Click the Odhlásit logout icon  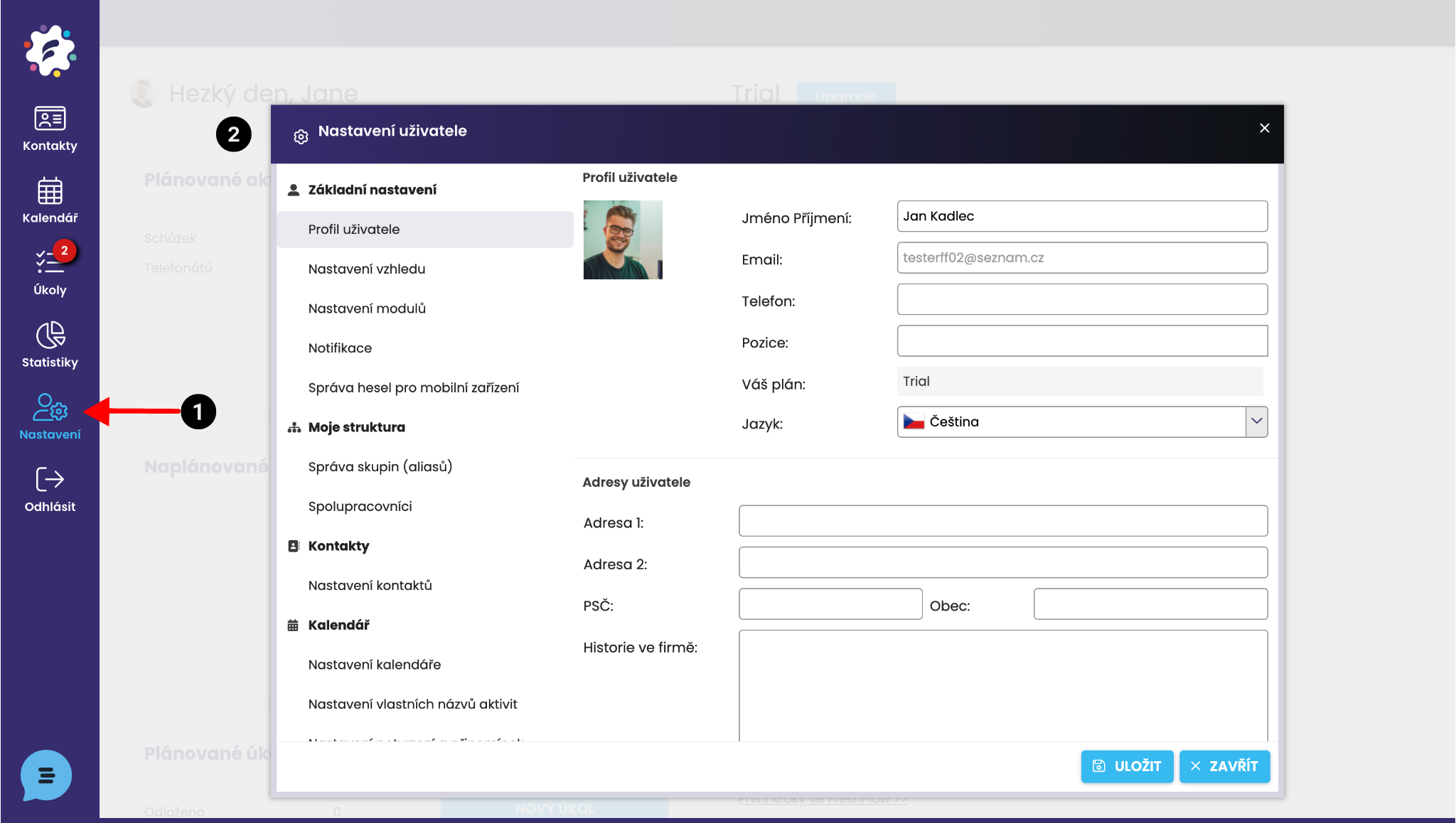[x=50, y=480]
